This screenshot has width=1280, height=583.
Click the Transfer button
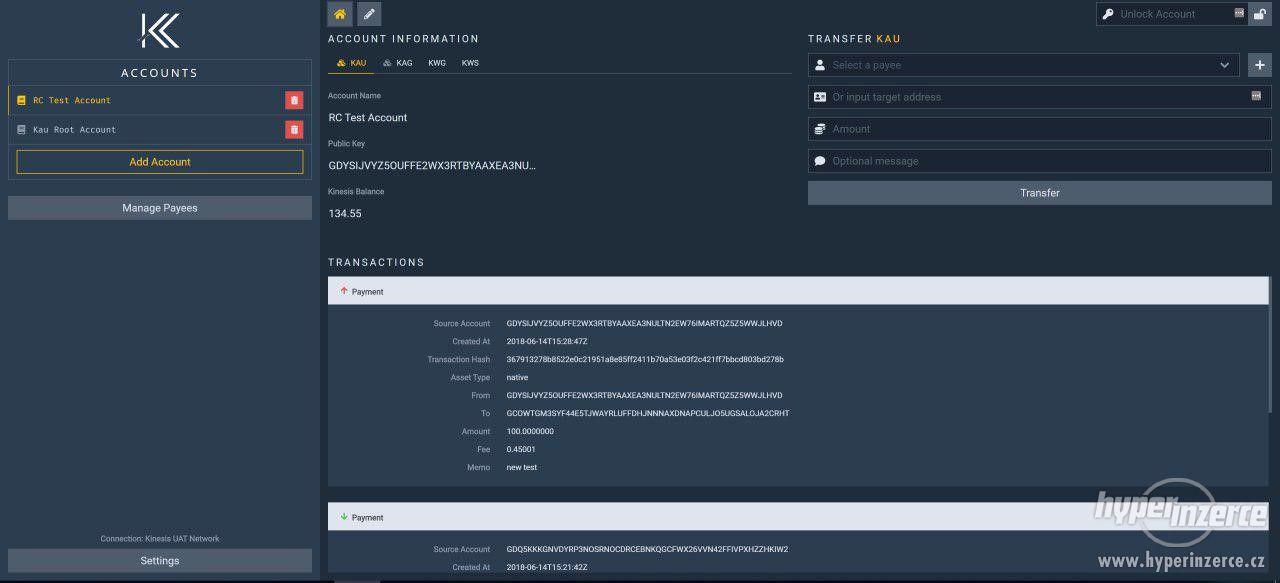click(x=1040, y=193)
